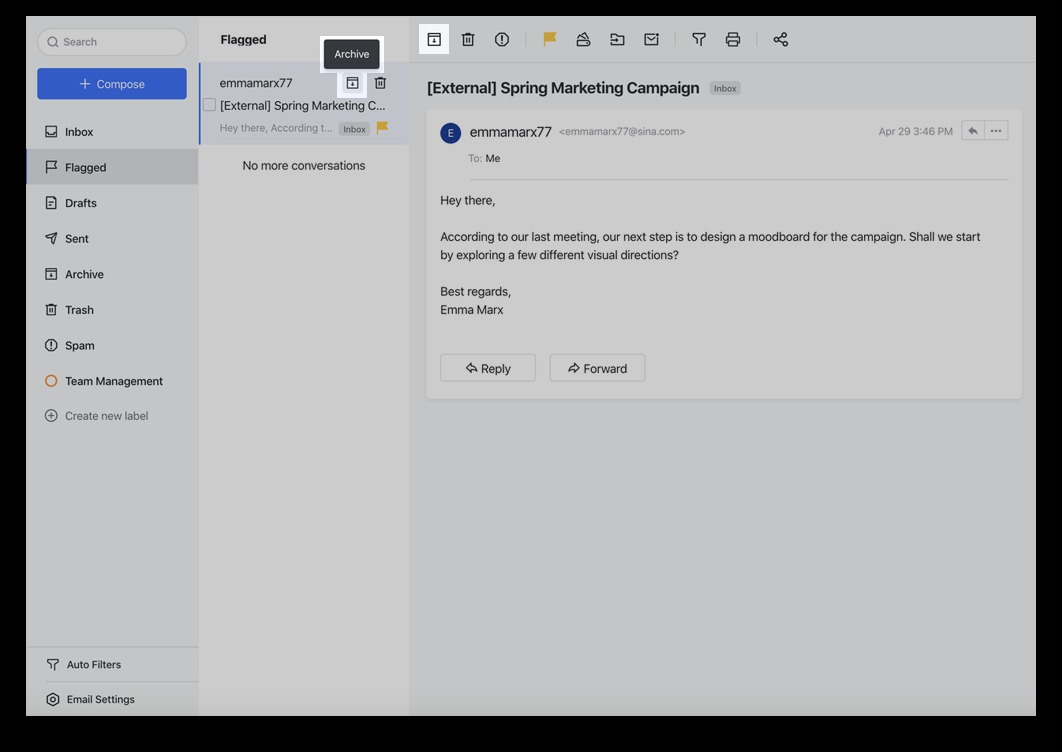Open Email Settings
This screenshot has height=752, width=1062.
click(x=99, y=698)
